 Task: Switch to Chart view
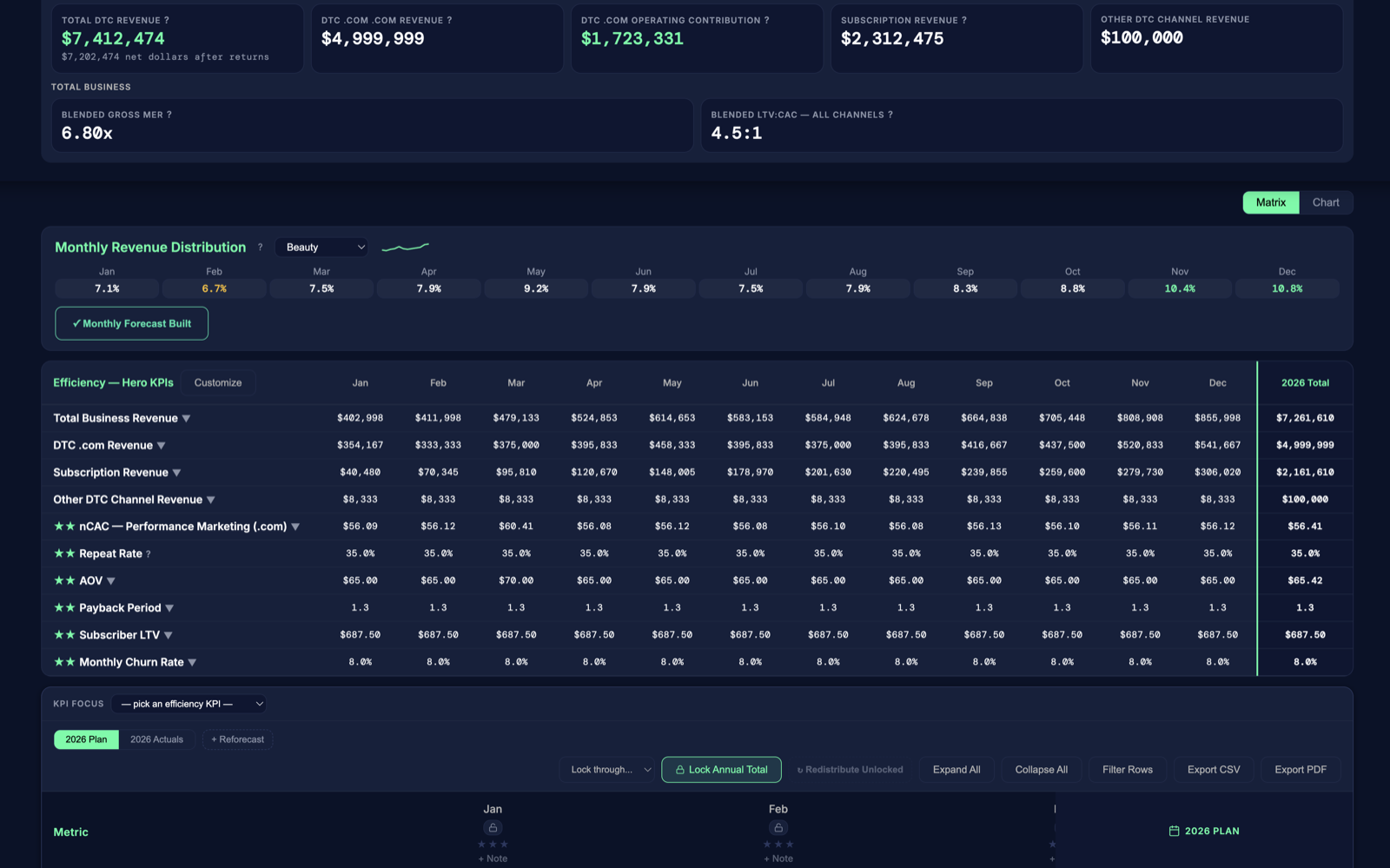coord(1326,202)
